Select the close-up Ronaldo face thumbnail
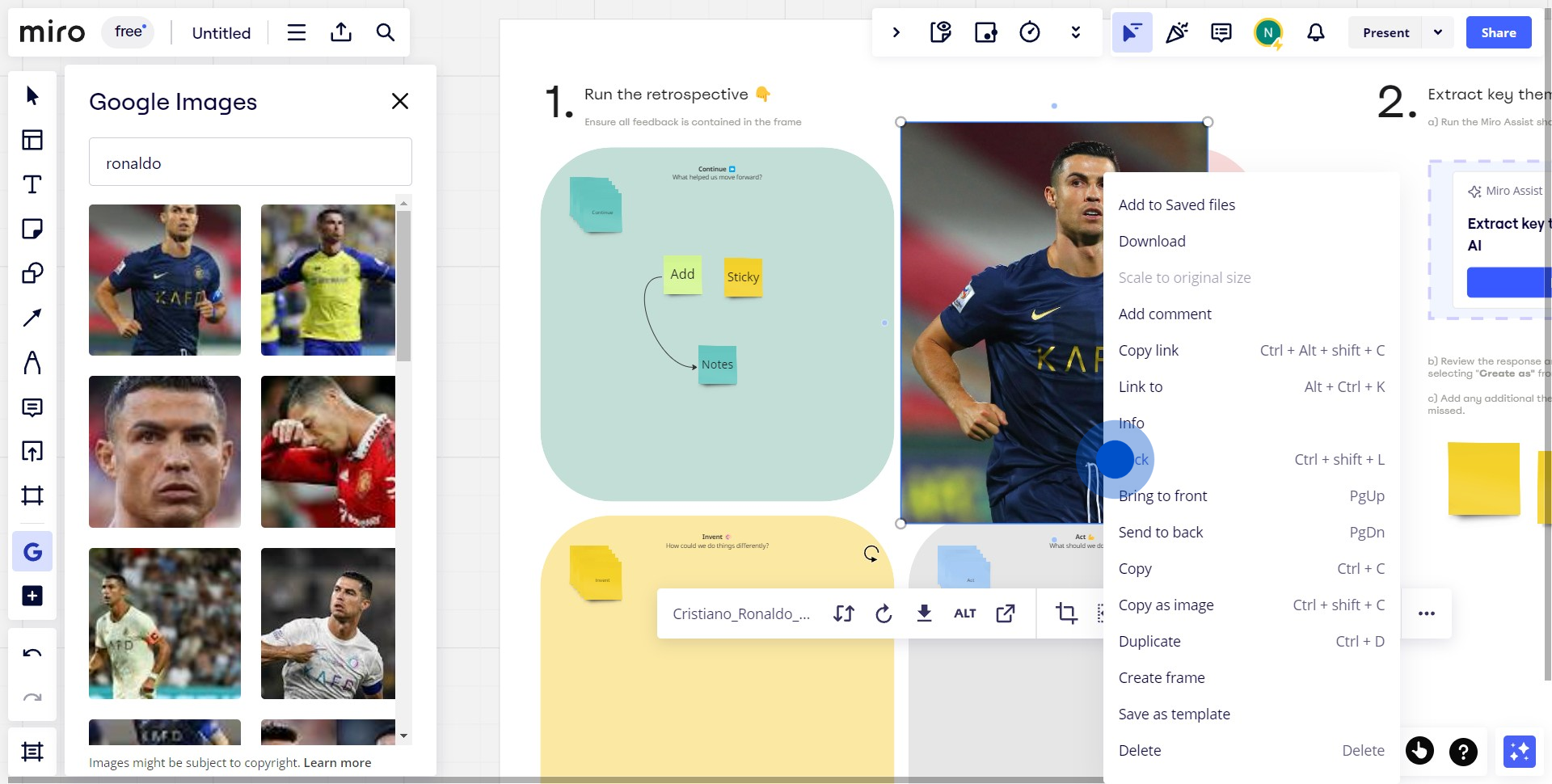This screenshot has height=784, width=1552. click(165, 452)
